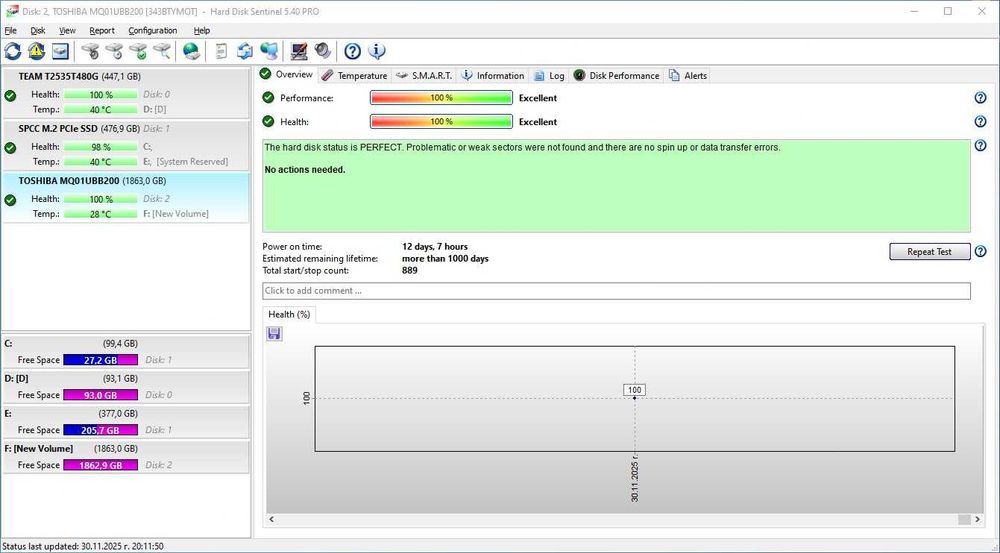The image size is (1000, 553).
Task: Switch to the S.M.A.R.T. tab
Action: coord(423,75)
